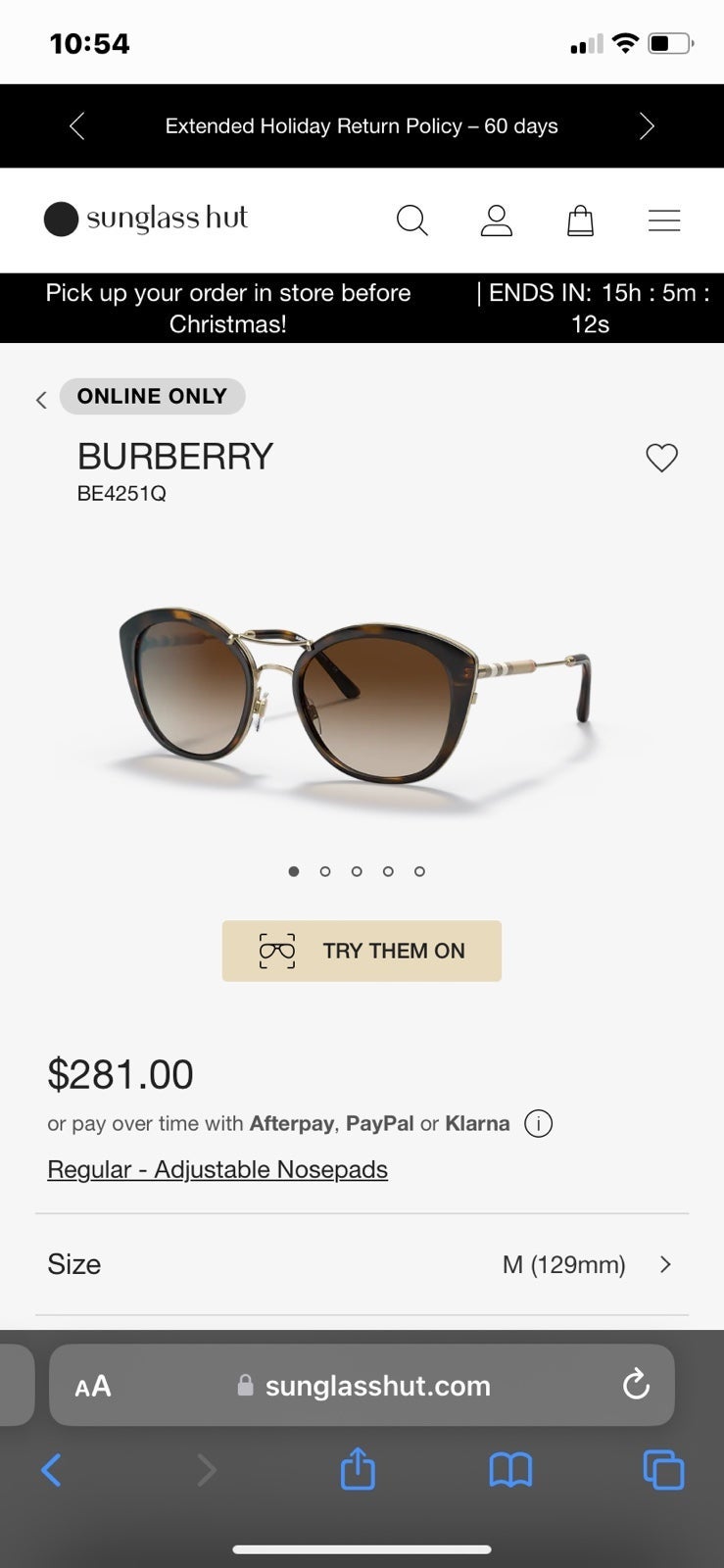The height and width of the screenshot is (1568, 724).
Task: Expand the Size M (129mm) selector
Action: pyautogui.click(x=362, y=1264)
